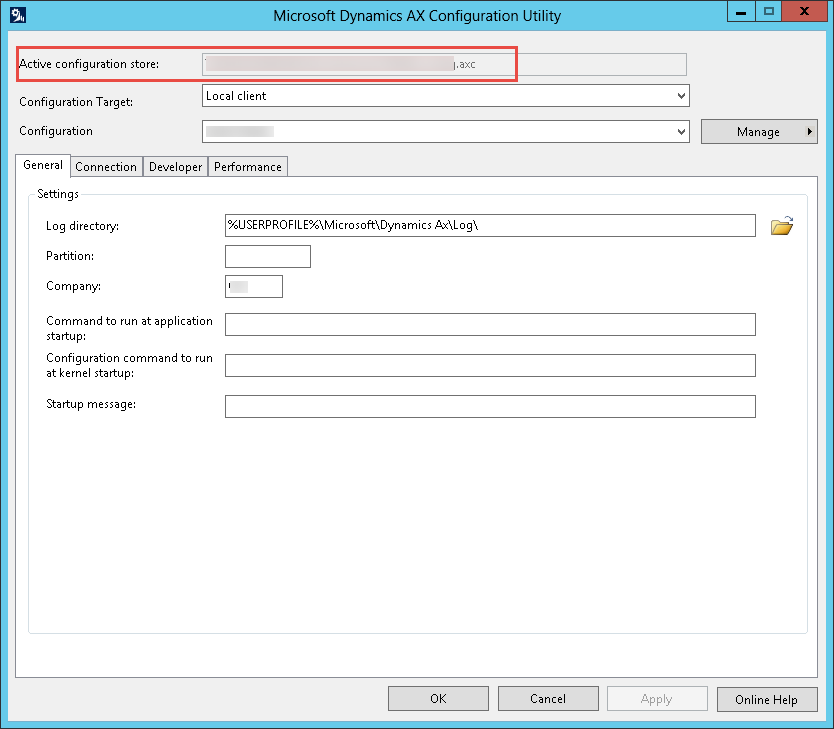
Task: Open Online Help
Action: point(767,698)
